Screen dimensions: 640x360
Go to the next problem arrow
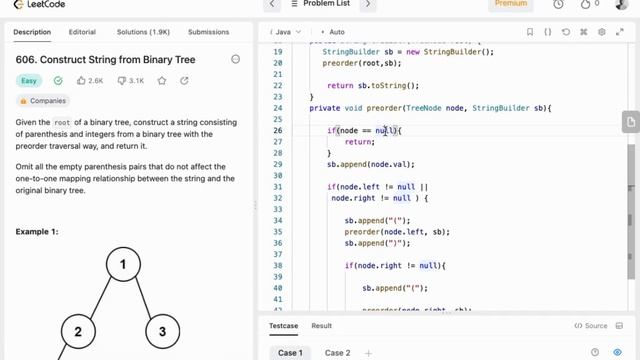368,4
